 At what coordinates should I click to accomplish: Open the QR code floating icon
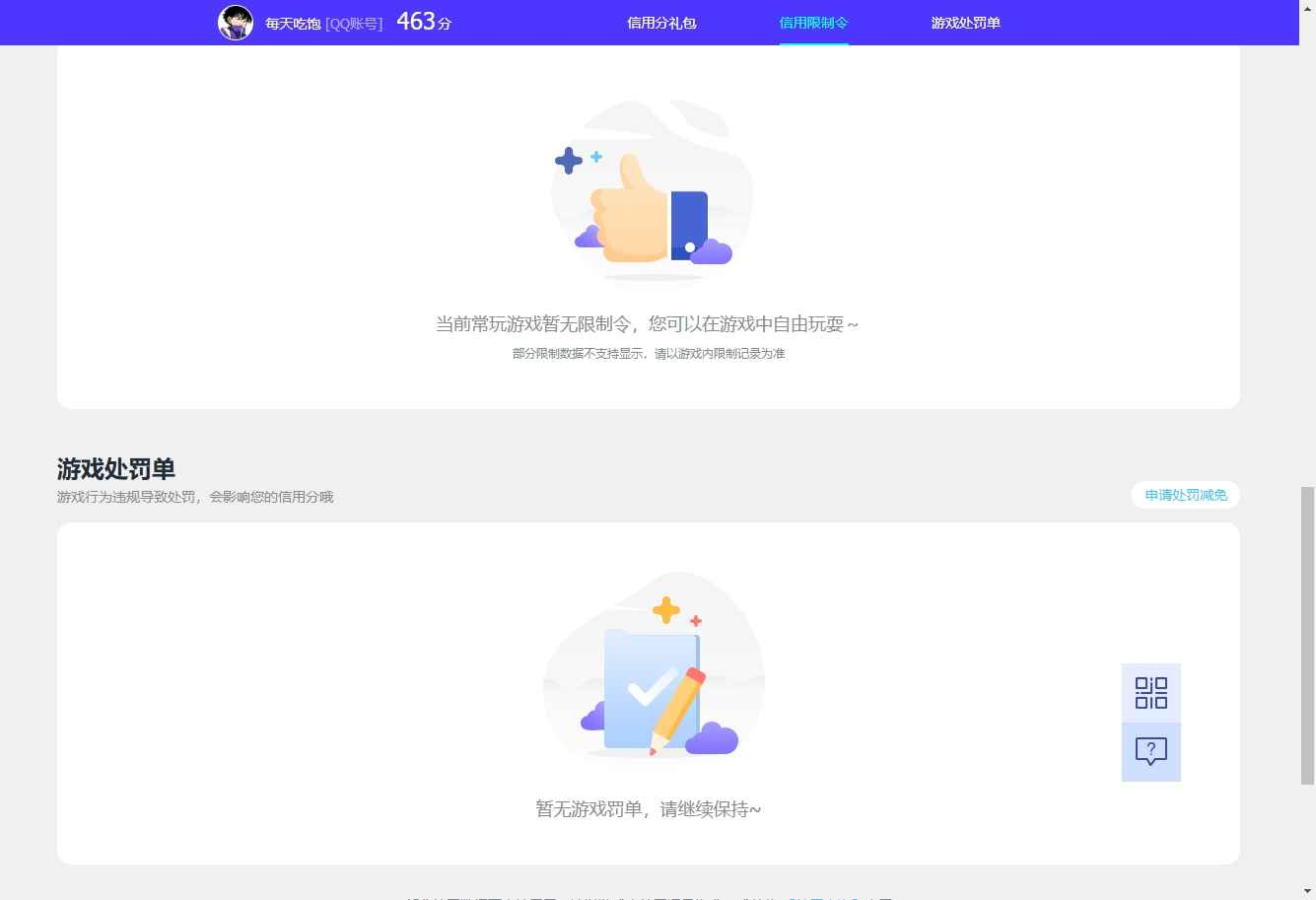click(x=1150, y=693)
